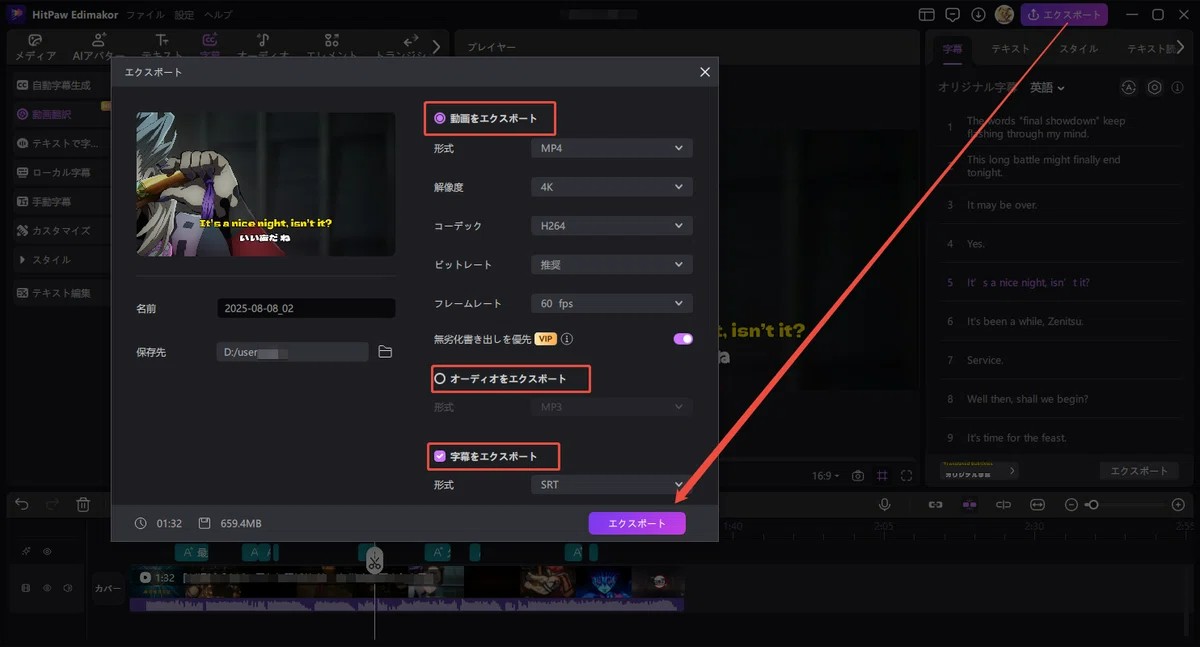Open the ファイル menu
The image size is (1200, 647).
click(x=146, y=15)
